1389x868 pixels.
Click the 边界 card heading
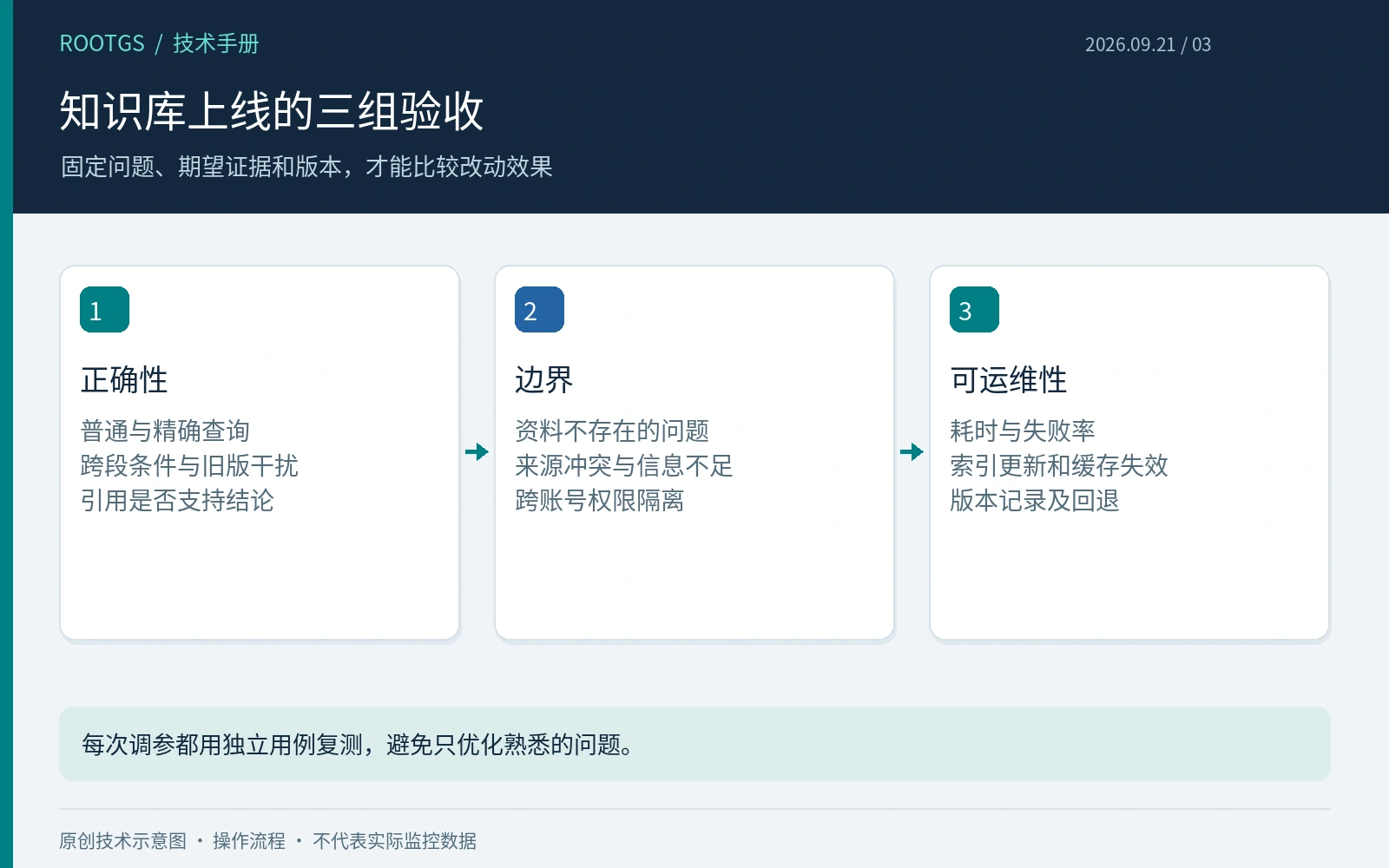[544, 380]
